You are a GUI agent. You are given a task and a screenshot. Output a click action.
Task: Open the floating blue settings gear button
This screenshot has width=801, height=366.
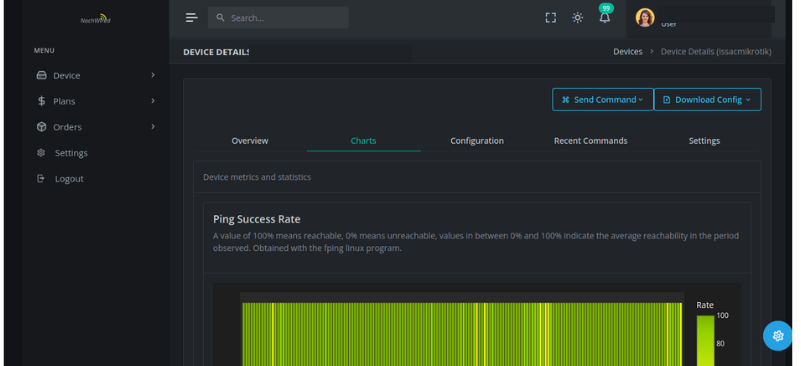[778, 336]
